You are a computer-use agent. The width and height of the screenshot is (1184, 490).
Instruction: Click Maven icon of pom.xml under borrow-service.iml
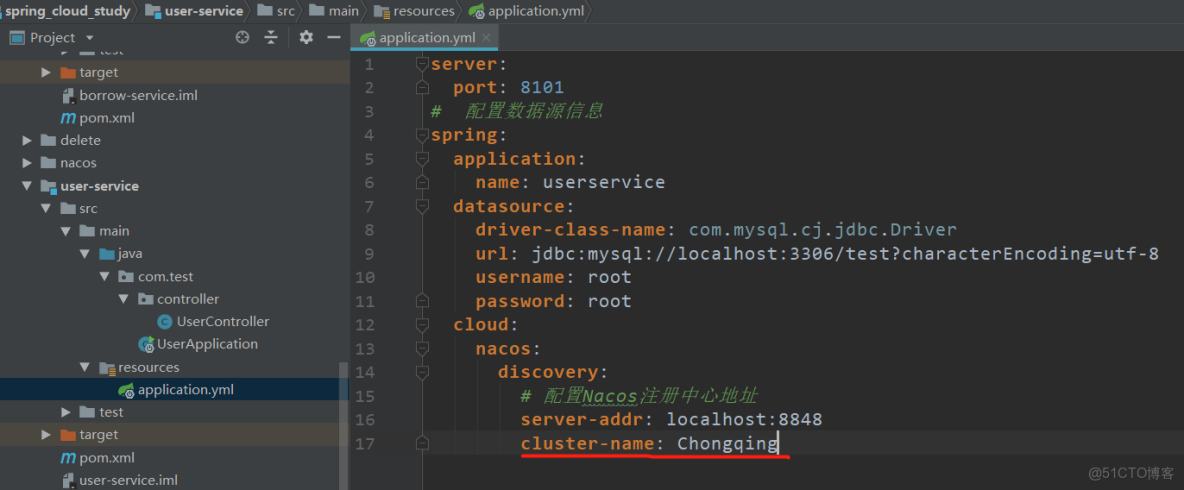(x=68, y=118)
